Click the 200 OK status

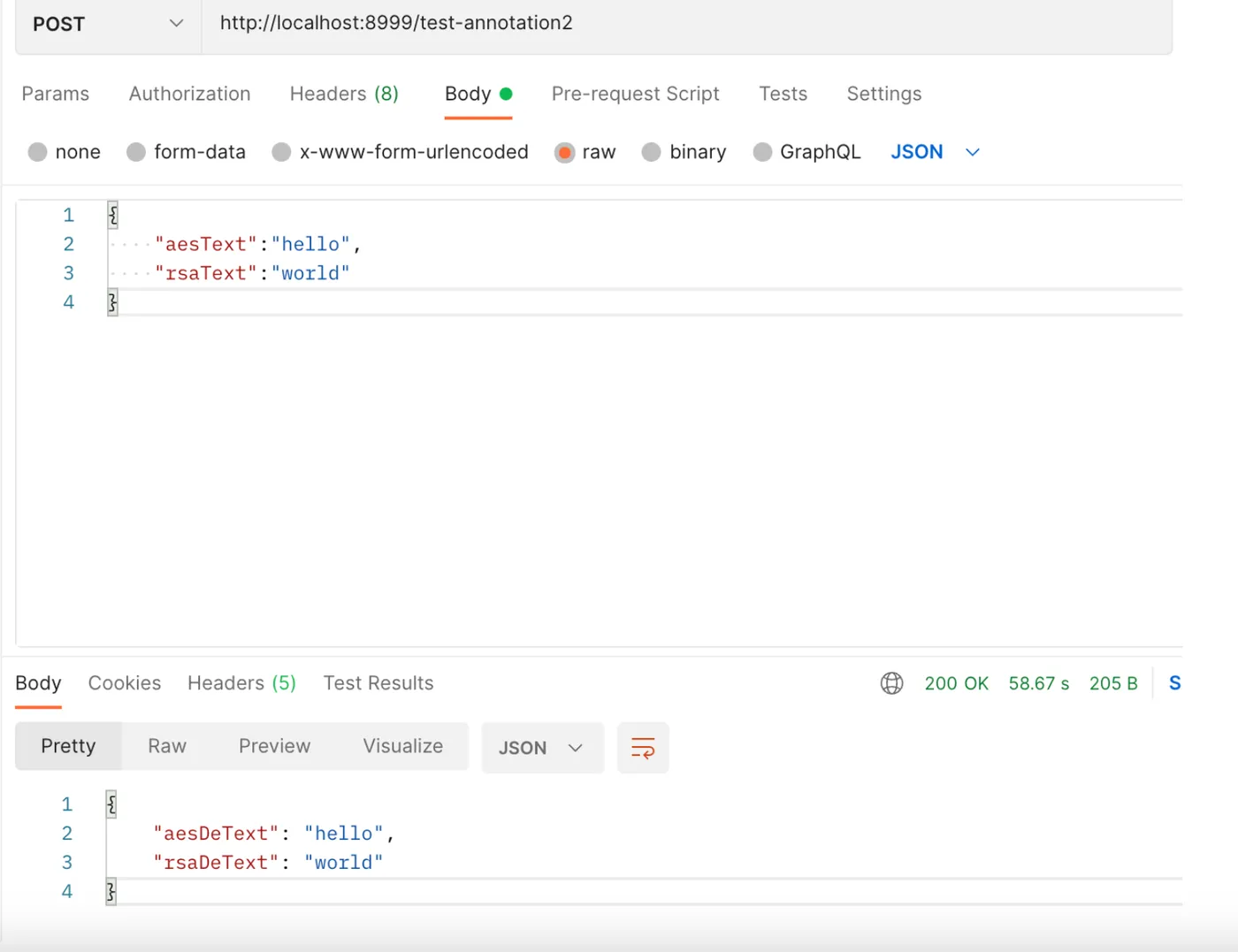click(957, 683)
